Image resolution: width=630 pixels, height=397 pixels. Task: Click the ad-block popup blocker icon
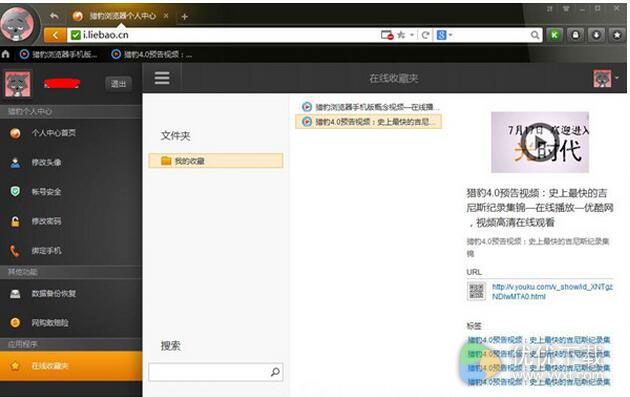387,35
